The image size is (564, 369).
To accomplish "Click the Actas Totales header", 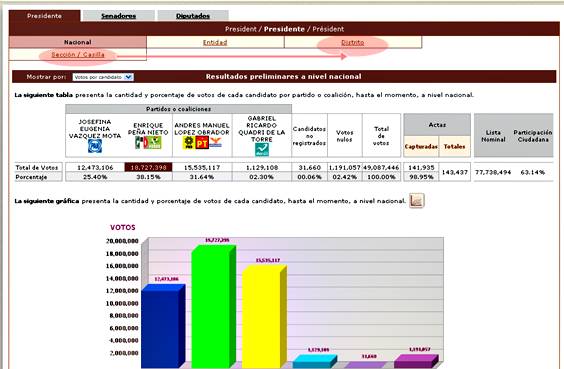I will coord(454,146).
